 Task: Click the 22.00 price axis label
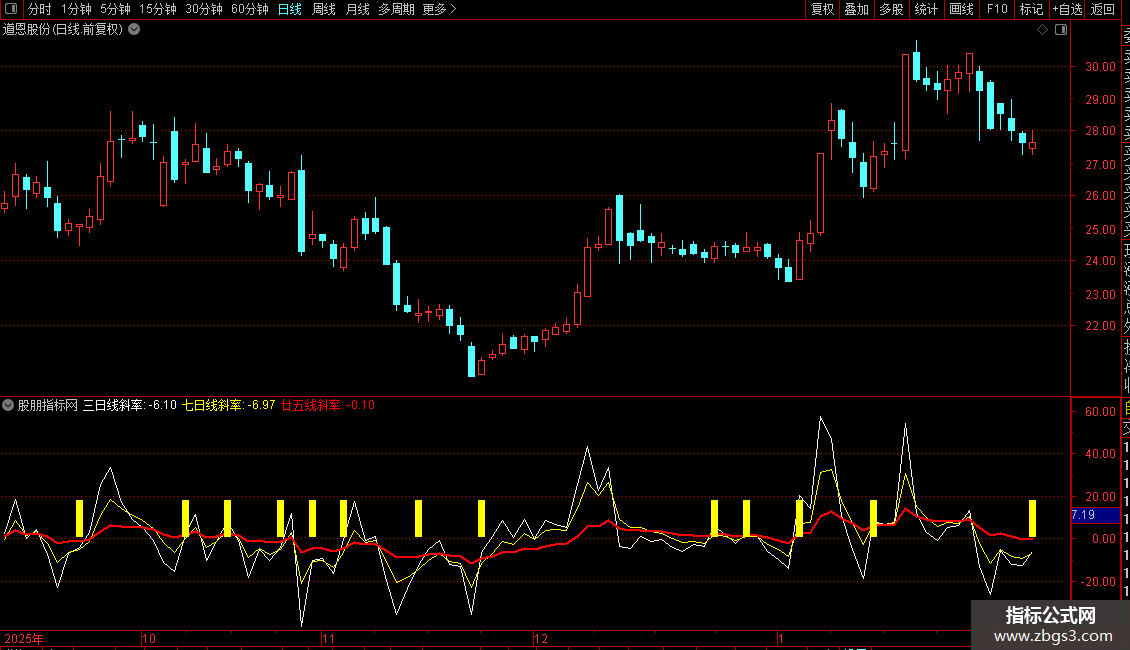(1100, 326)
